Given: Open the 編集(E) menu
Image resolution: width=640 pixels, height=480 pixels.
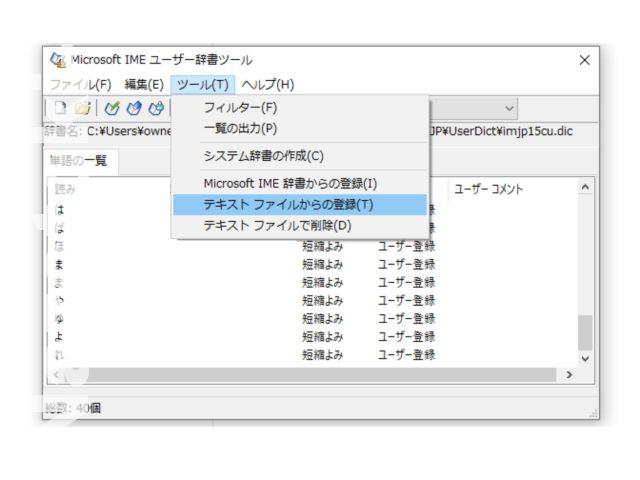Looking at the screenshot, I should [143, 84].
